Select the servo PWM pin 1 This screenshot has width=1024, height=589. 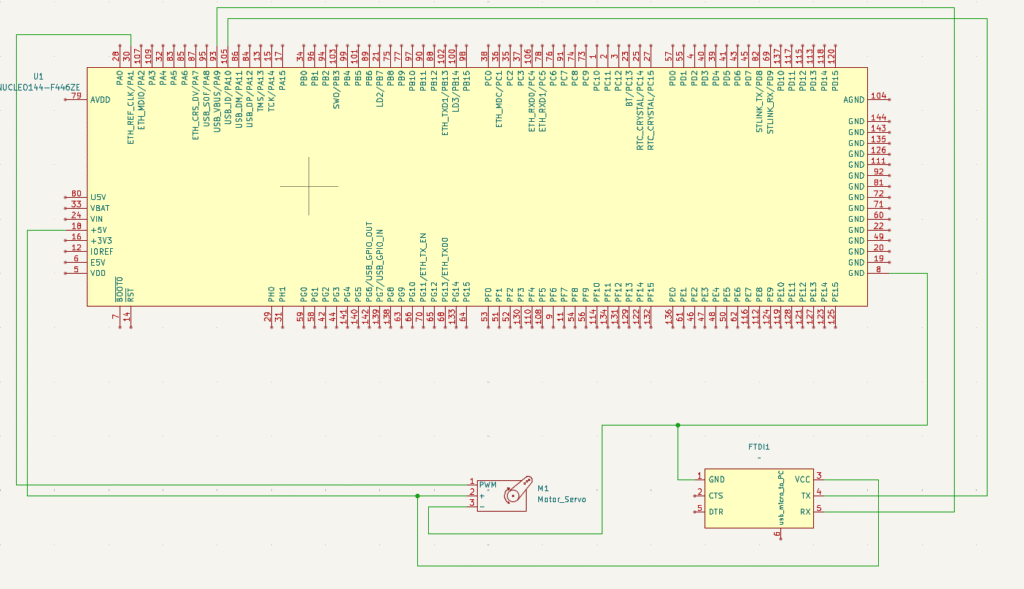[x=472, y=484]
